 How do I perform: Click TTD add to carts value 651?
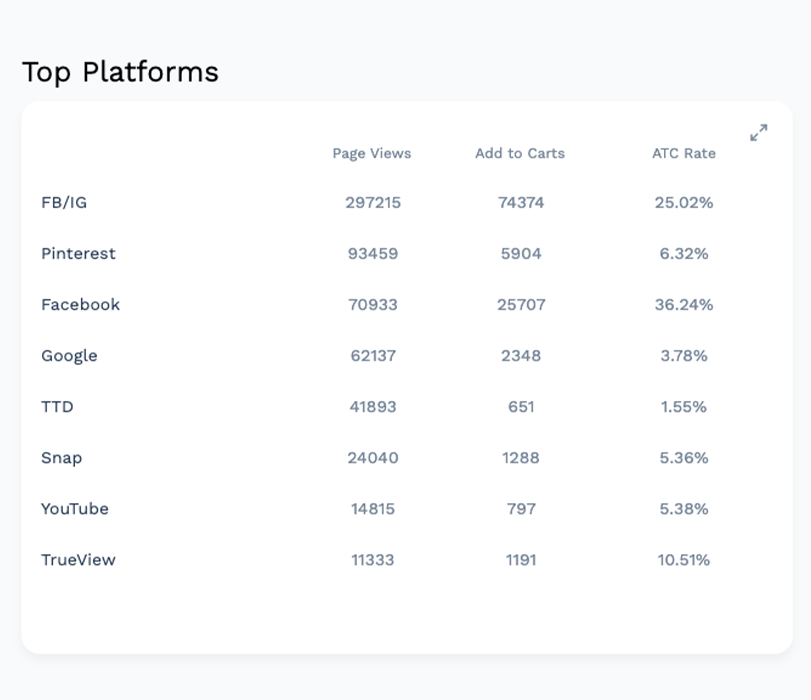click(521, 407)
